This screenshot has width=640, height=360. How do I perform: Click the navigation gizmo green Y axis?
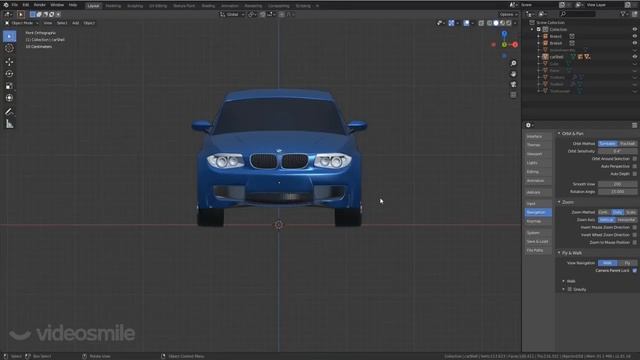[x=504, y=44]
